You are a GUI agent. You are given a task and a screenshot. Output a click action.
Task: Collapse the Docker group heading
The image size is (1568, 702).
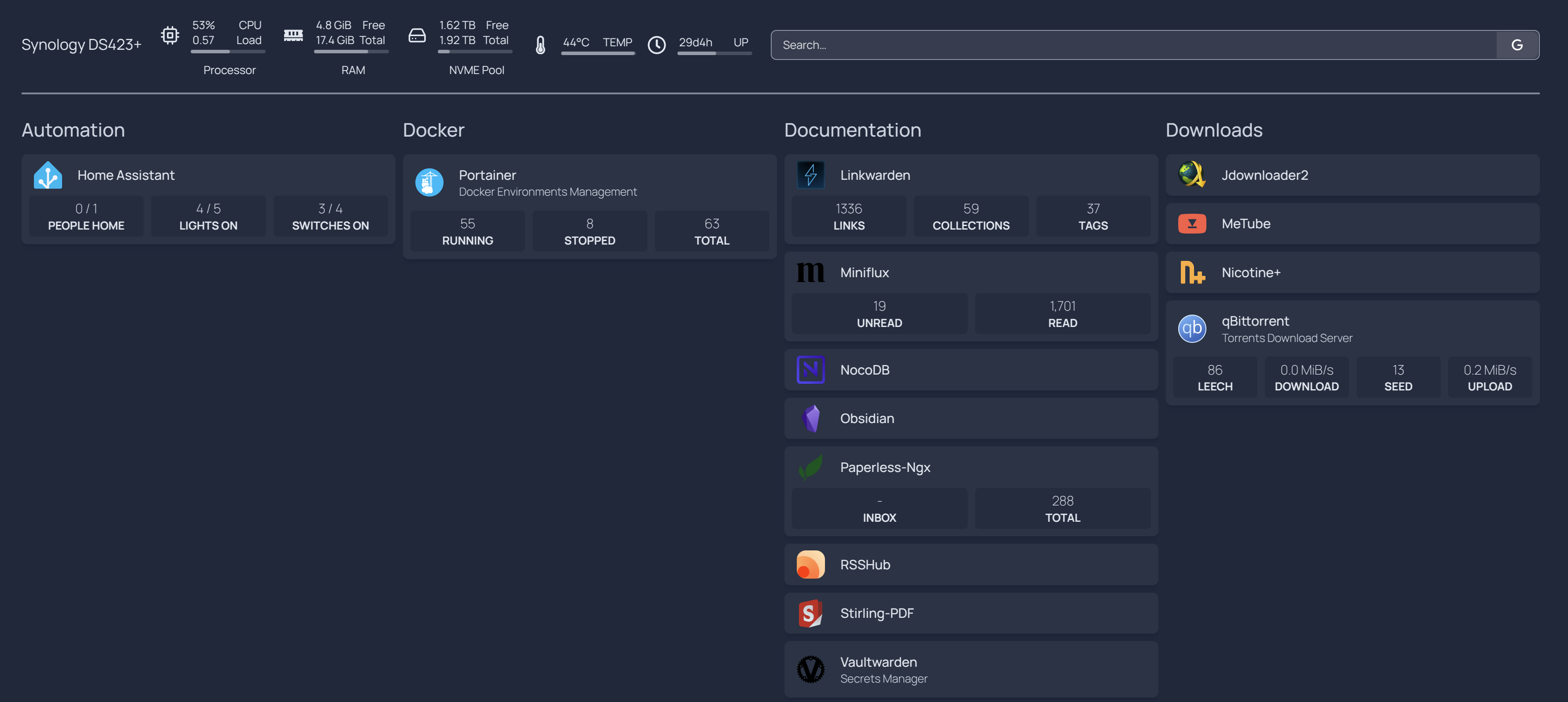[433, 130]
